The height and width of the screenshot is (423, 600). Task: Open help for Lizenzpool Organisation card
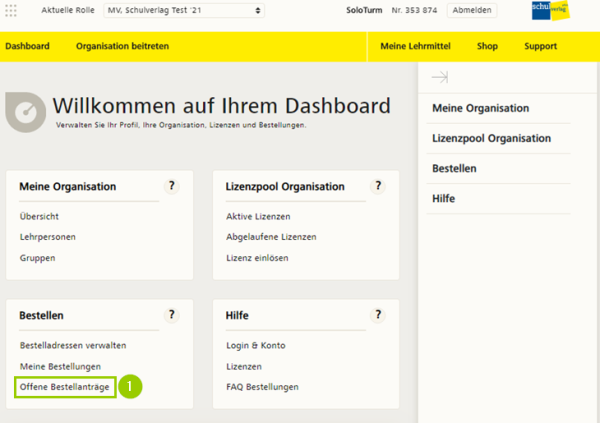378,186
